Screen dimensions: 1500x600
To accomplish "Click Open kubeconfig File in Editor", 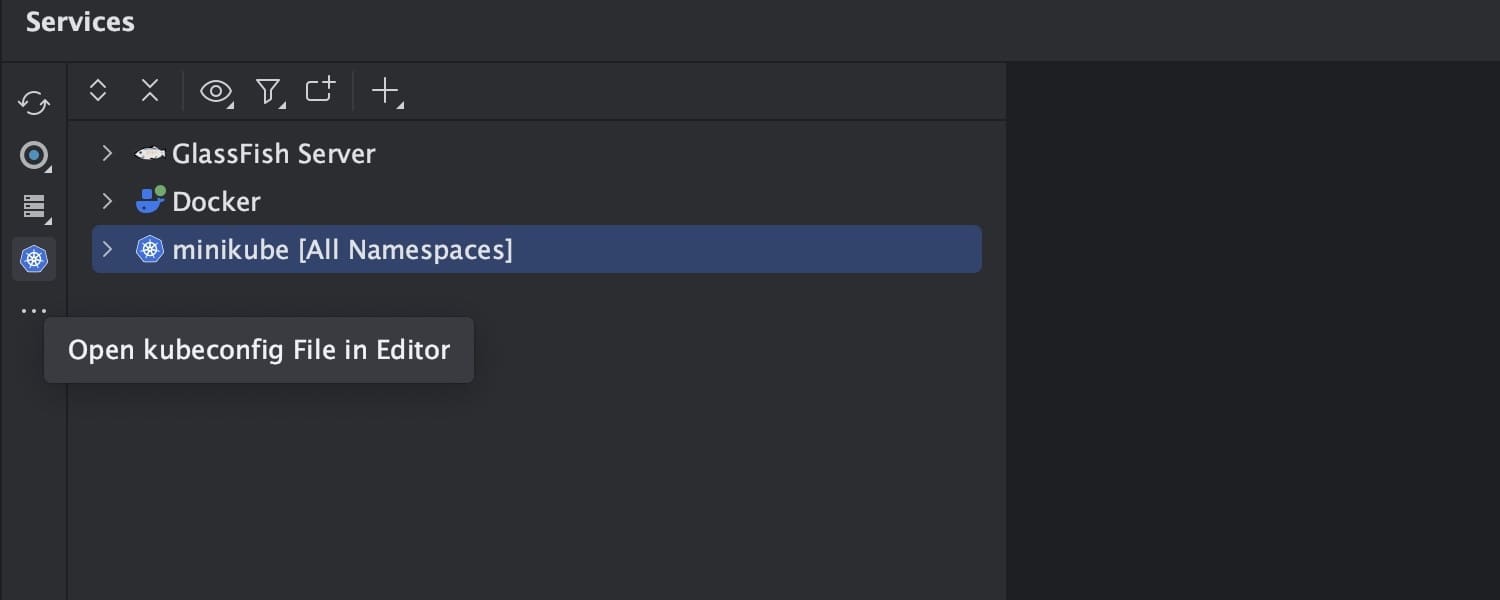I will point(258,350).
